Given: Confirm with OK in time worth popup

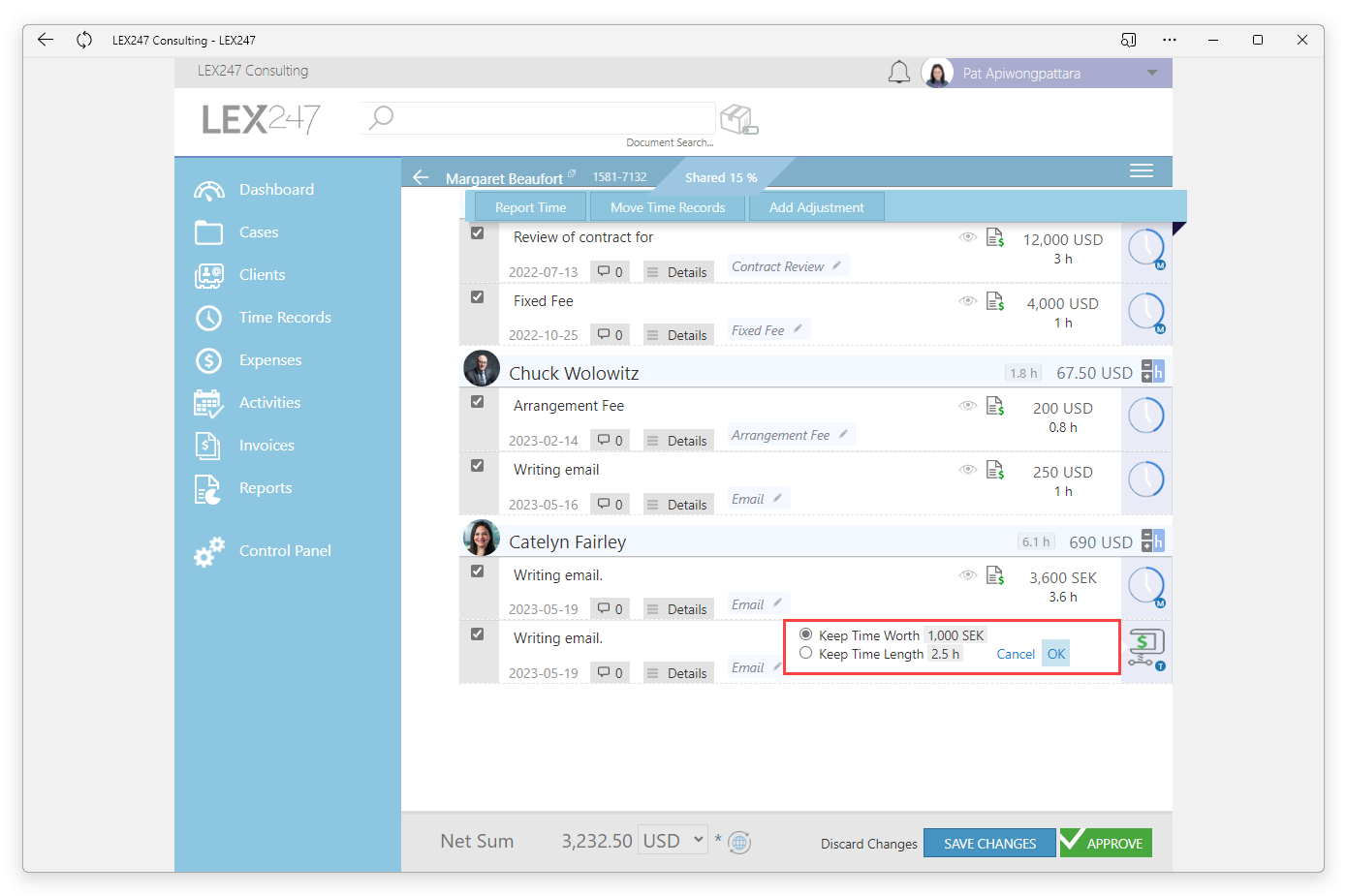Looking at the screenshot, I should click(1056, 654).
